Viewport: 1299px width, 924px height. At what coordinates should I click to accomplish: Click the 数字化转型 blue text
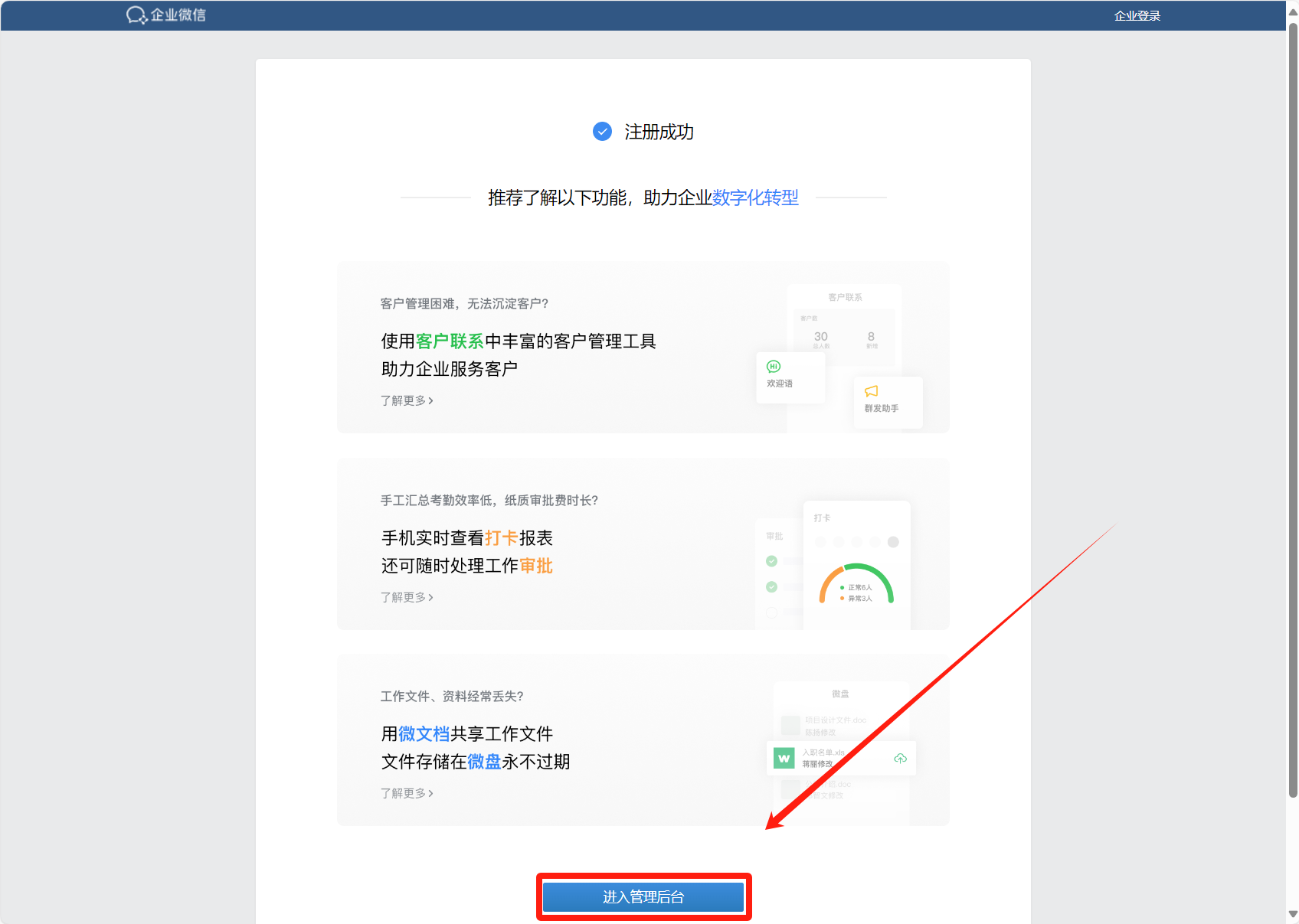coord(755,198)
